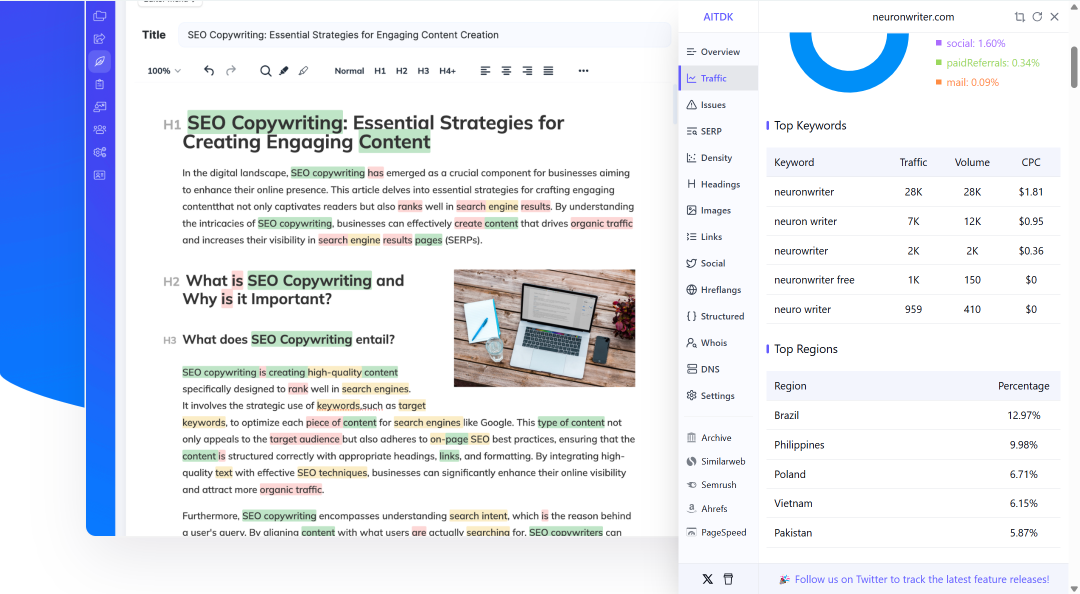
Task: Click the crop icon in AITDK header
Action: [1019, 17]
